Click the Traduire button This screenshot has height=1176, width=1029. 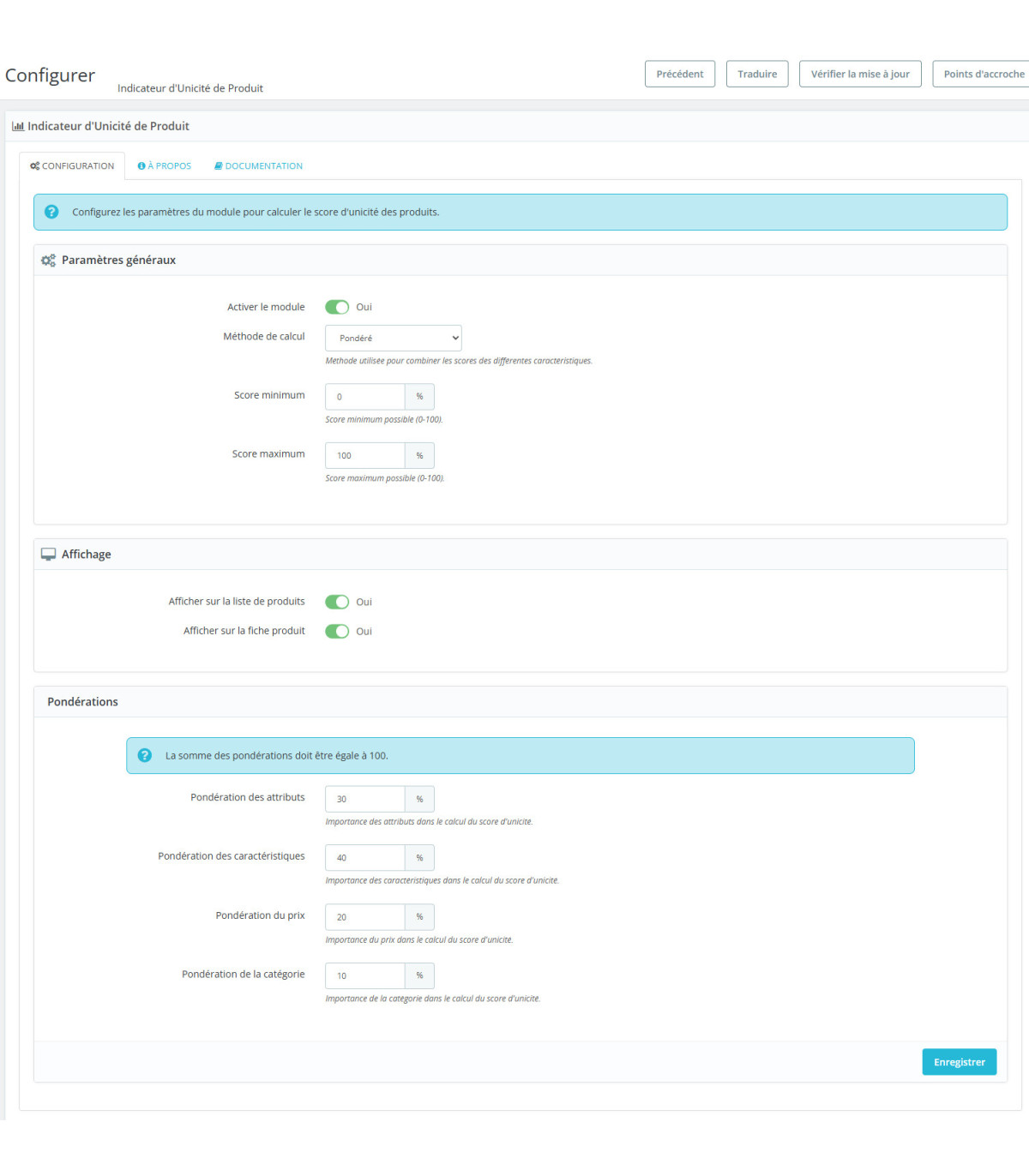pyautogui.click(x=757, y=74)
